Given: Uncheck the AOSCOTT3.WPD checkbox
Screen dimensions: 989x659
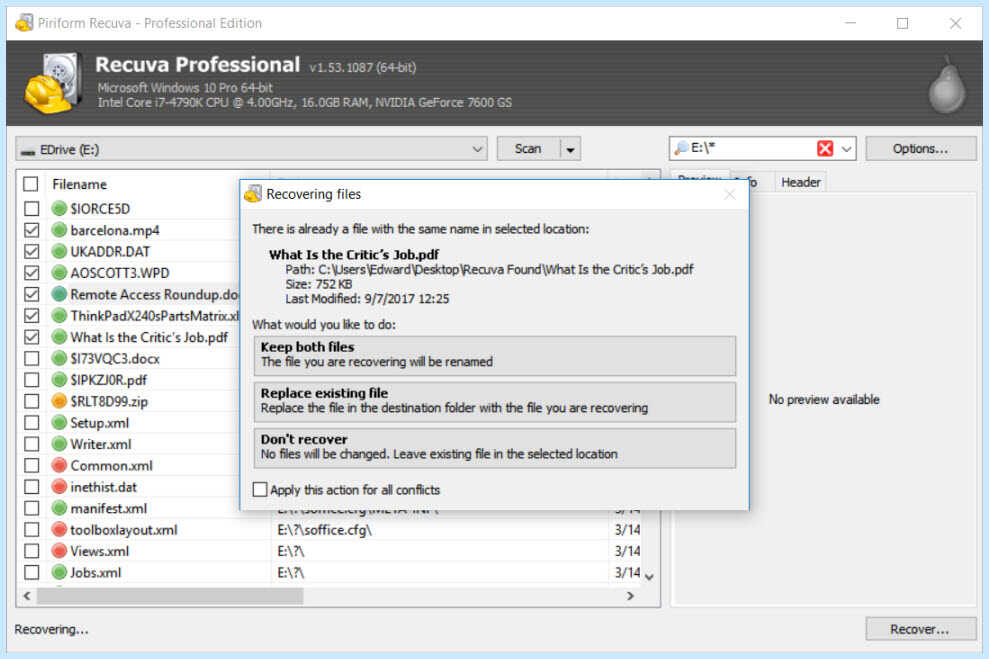Looking at the screenshot, I should 32,273.
